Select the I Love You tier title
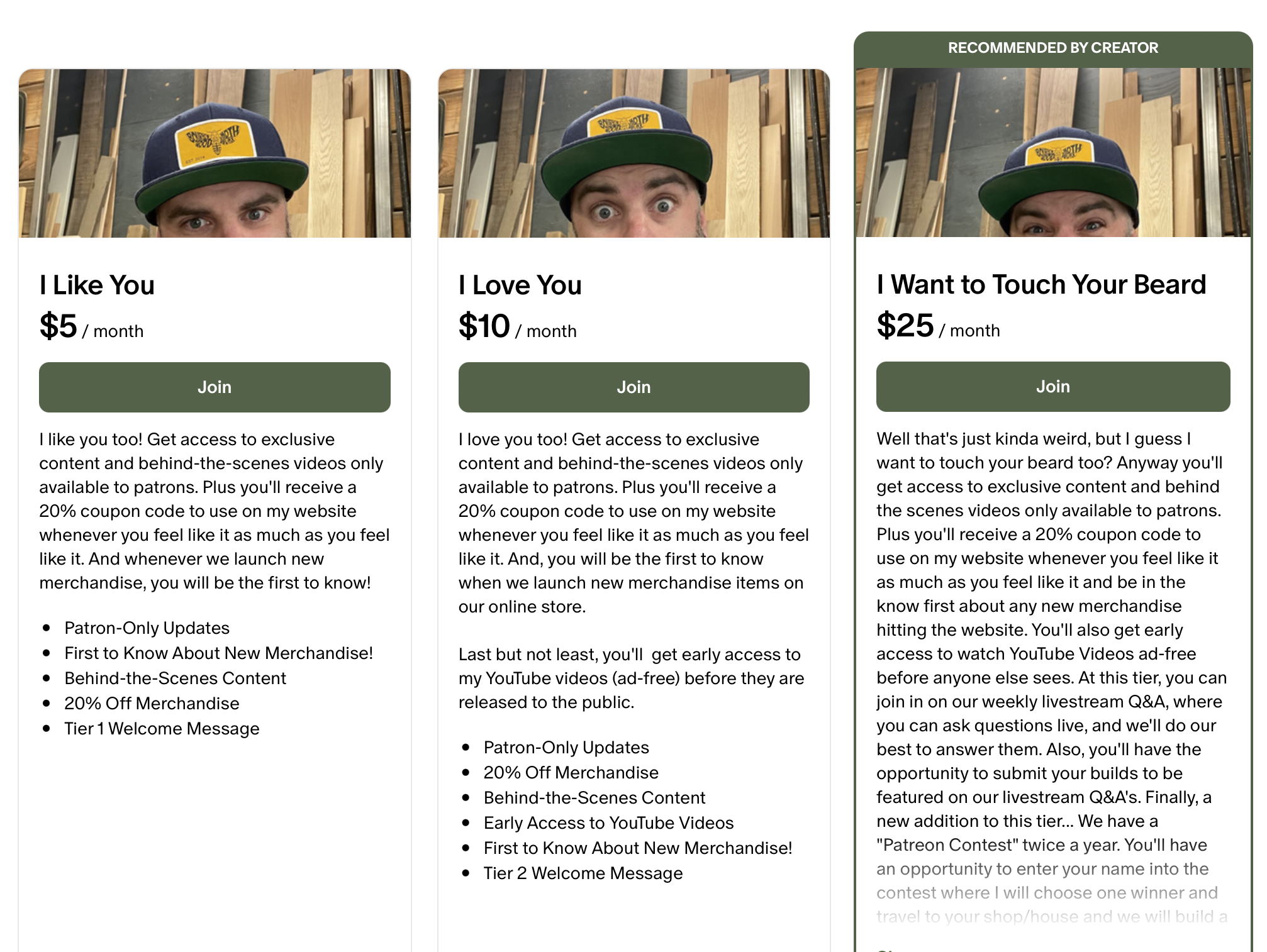This screenshot has height=952, width=1267. 520,285
